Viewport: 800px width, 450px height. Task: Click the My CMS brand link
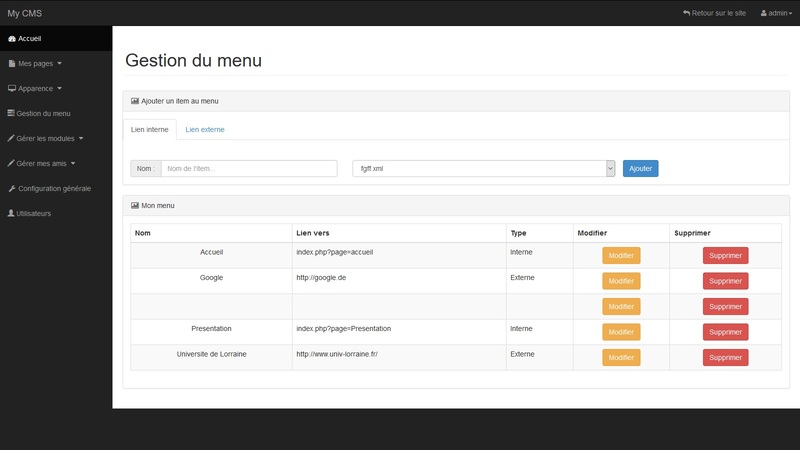(25, 13)
